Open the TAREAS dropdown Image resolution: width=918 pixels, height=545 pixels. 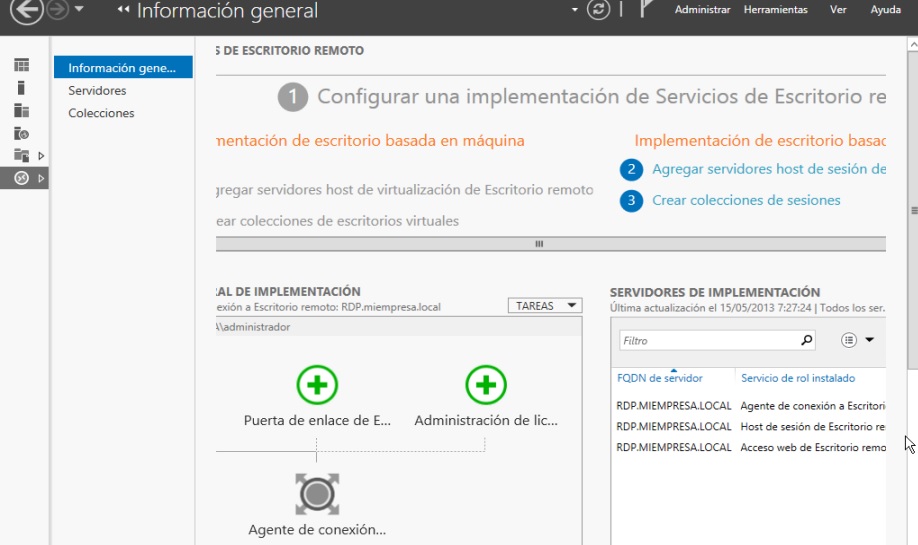coord(544,306)
